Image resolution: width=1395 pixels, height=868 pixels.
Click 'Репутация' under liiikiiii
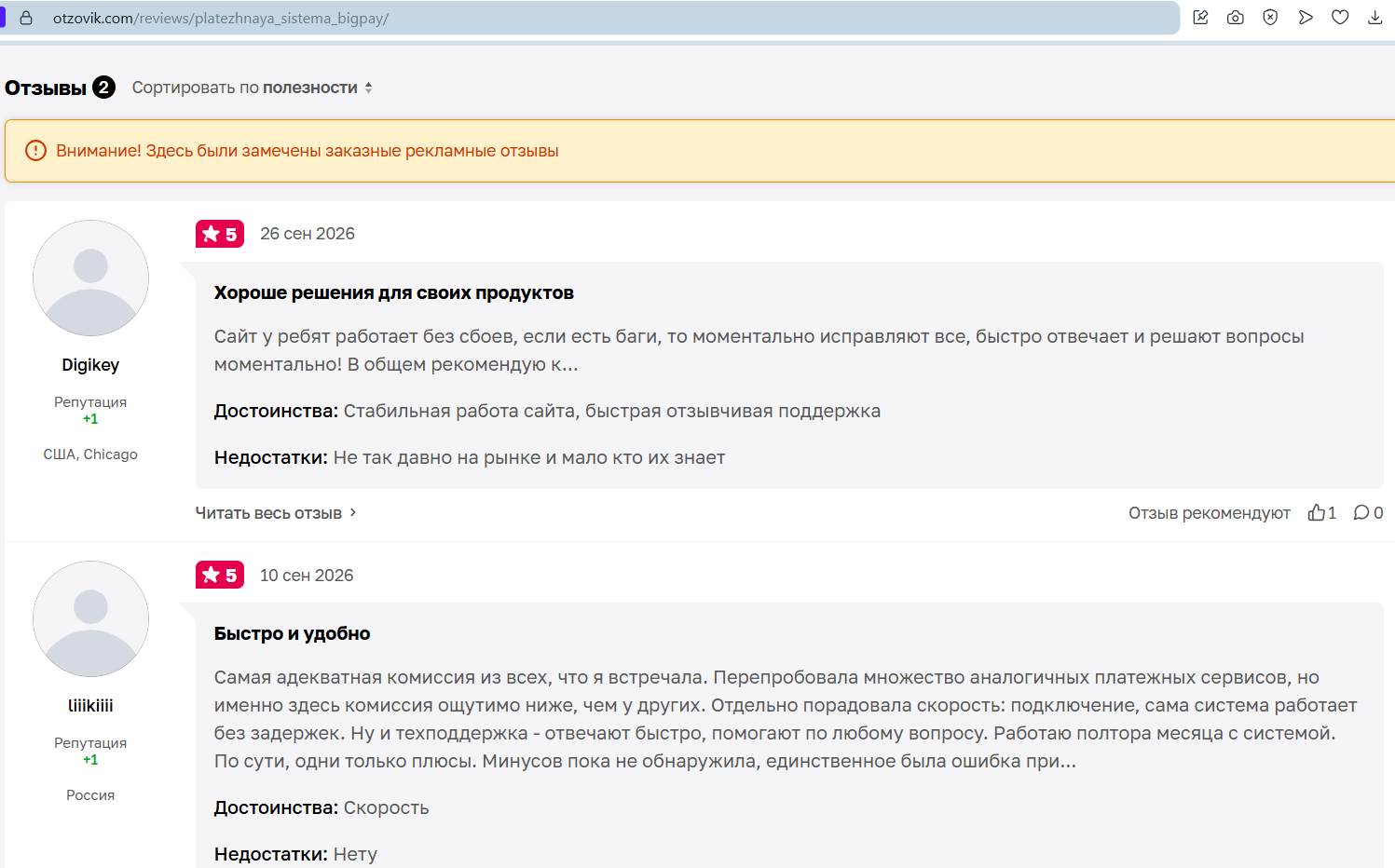coord(90,743)
